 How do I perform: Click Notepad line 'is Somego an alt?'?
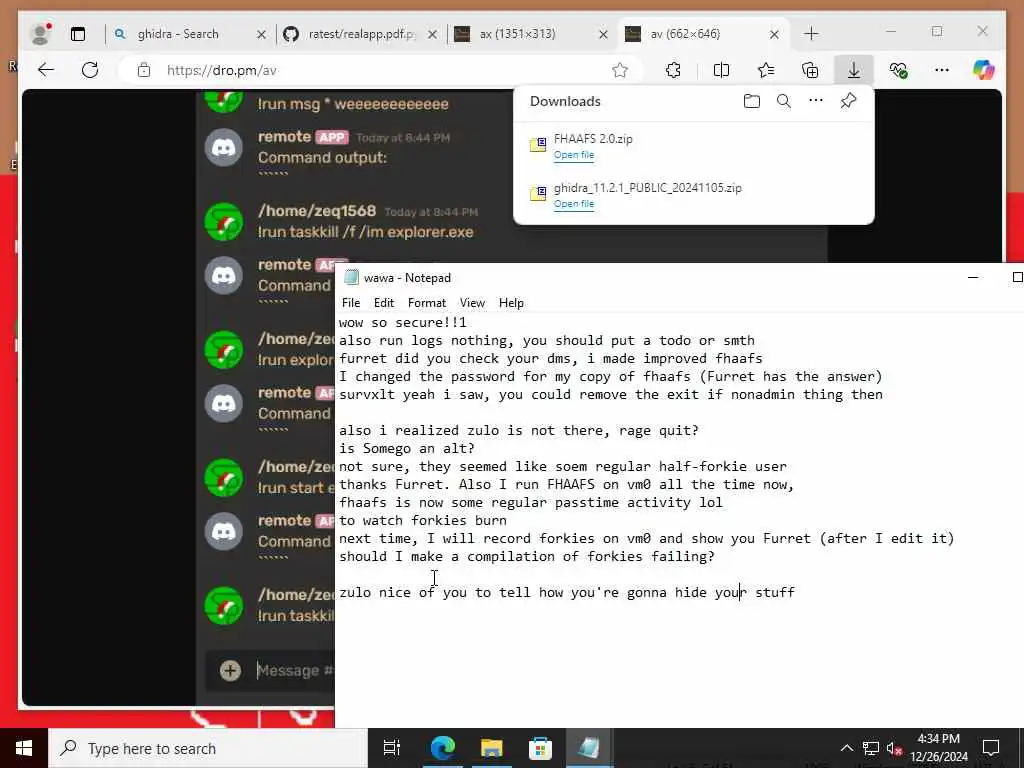point(406,449)
